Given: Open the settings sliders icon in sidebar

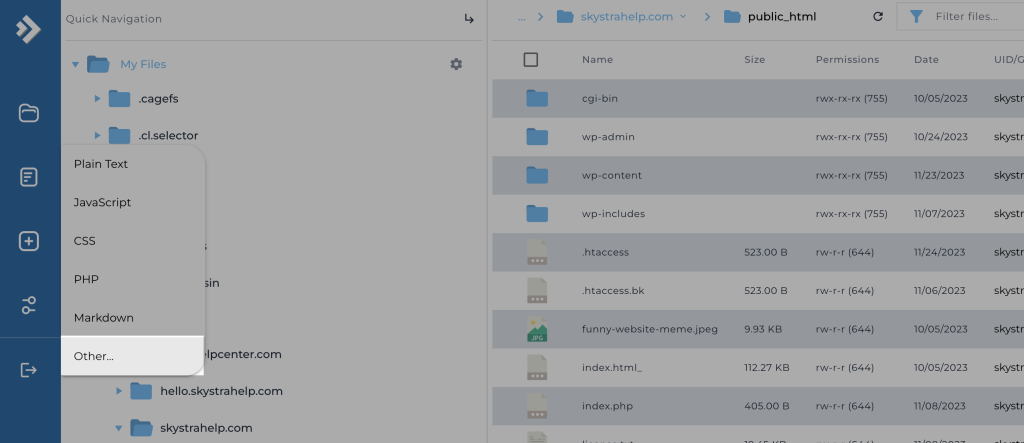Looking at the screenshot, I should point(29,306).
